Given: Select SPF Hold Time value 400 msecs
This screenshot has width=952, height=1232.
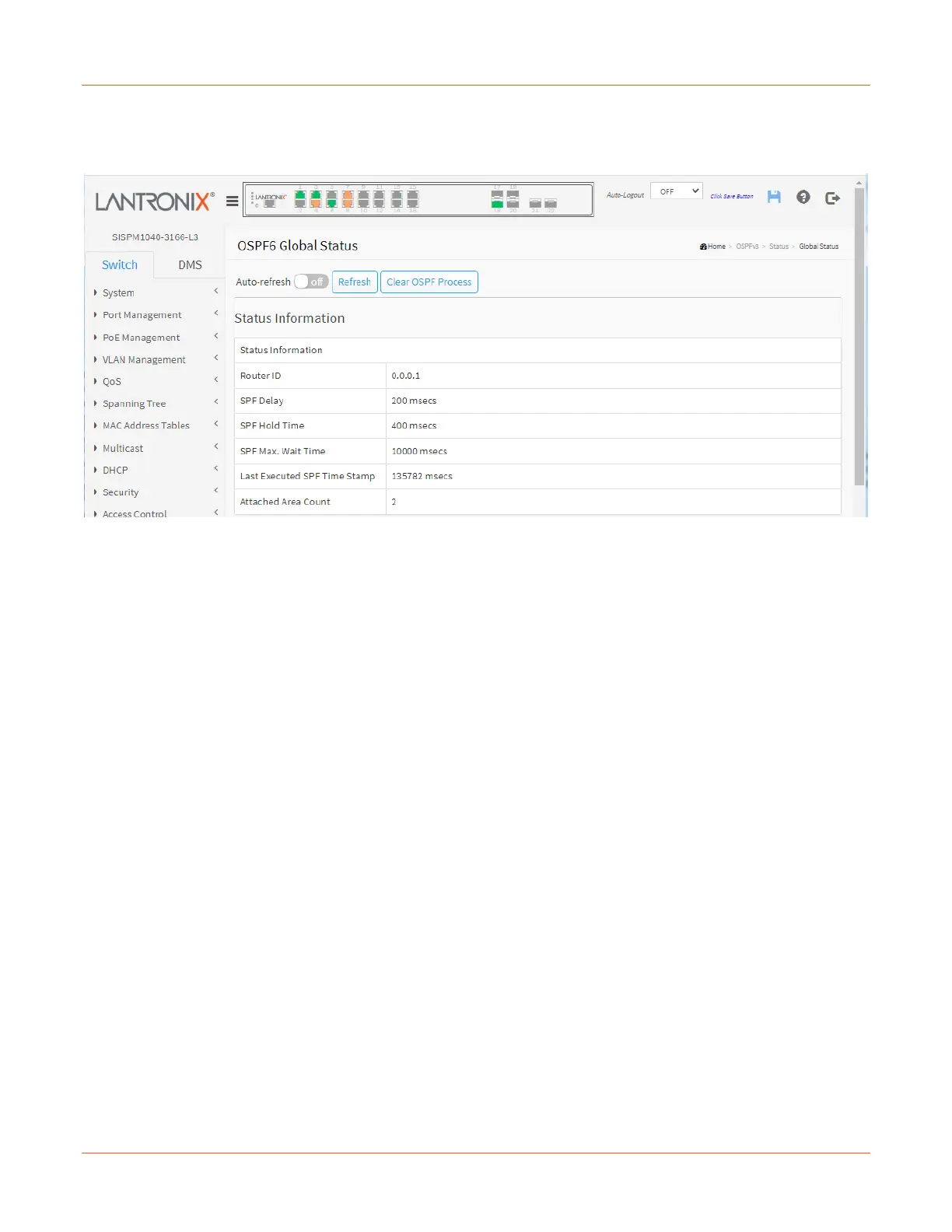Looking at the screenshot, I should click(x=414, y=425).
